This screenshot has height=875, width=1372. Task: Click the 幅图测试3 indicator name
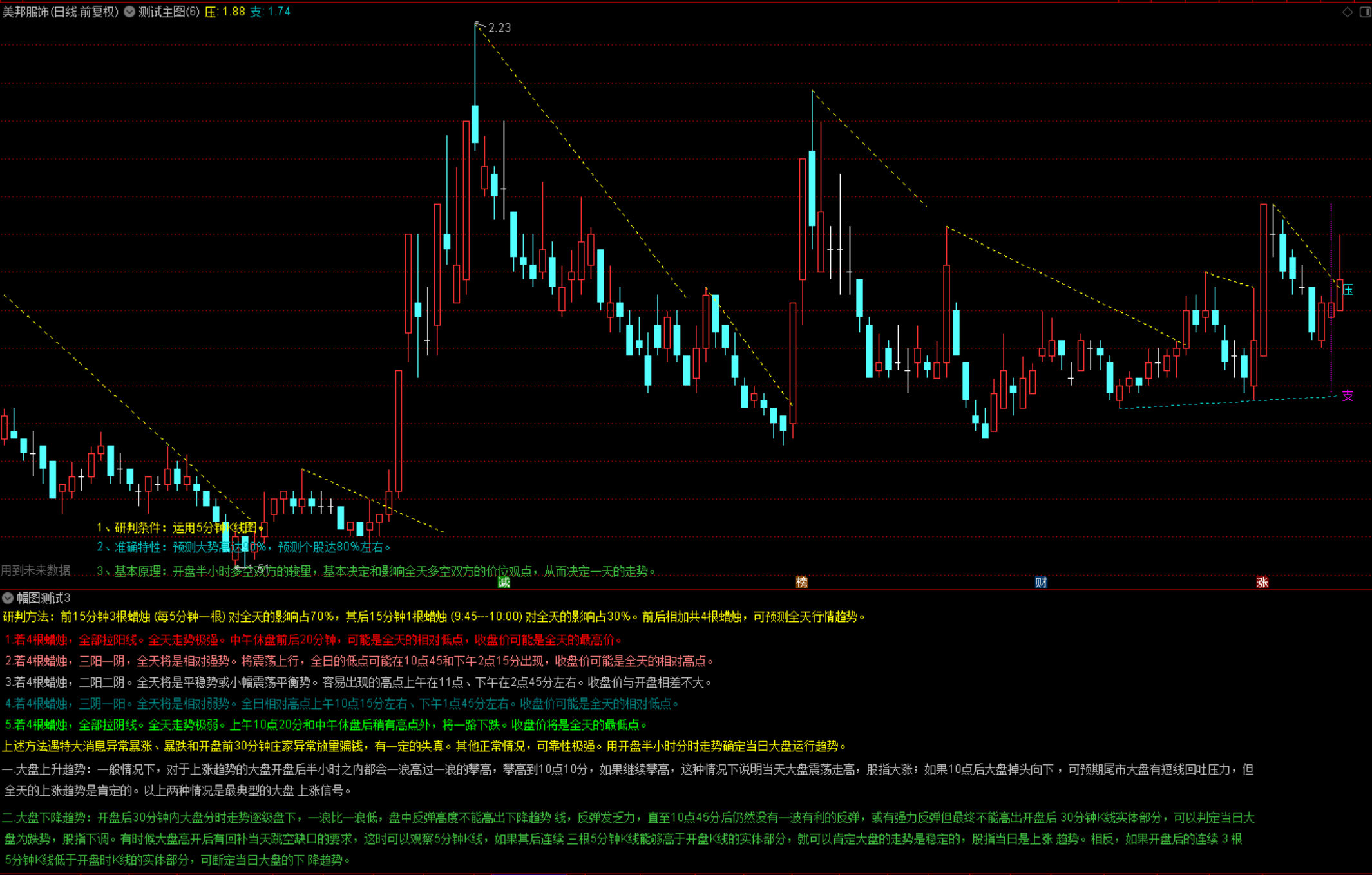tap(44, 598)
